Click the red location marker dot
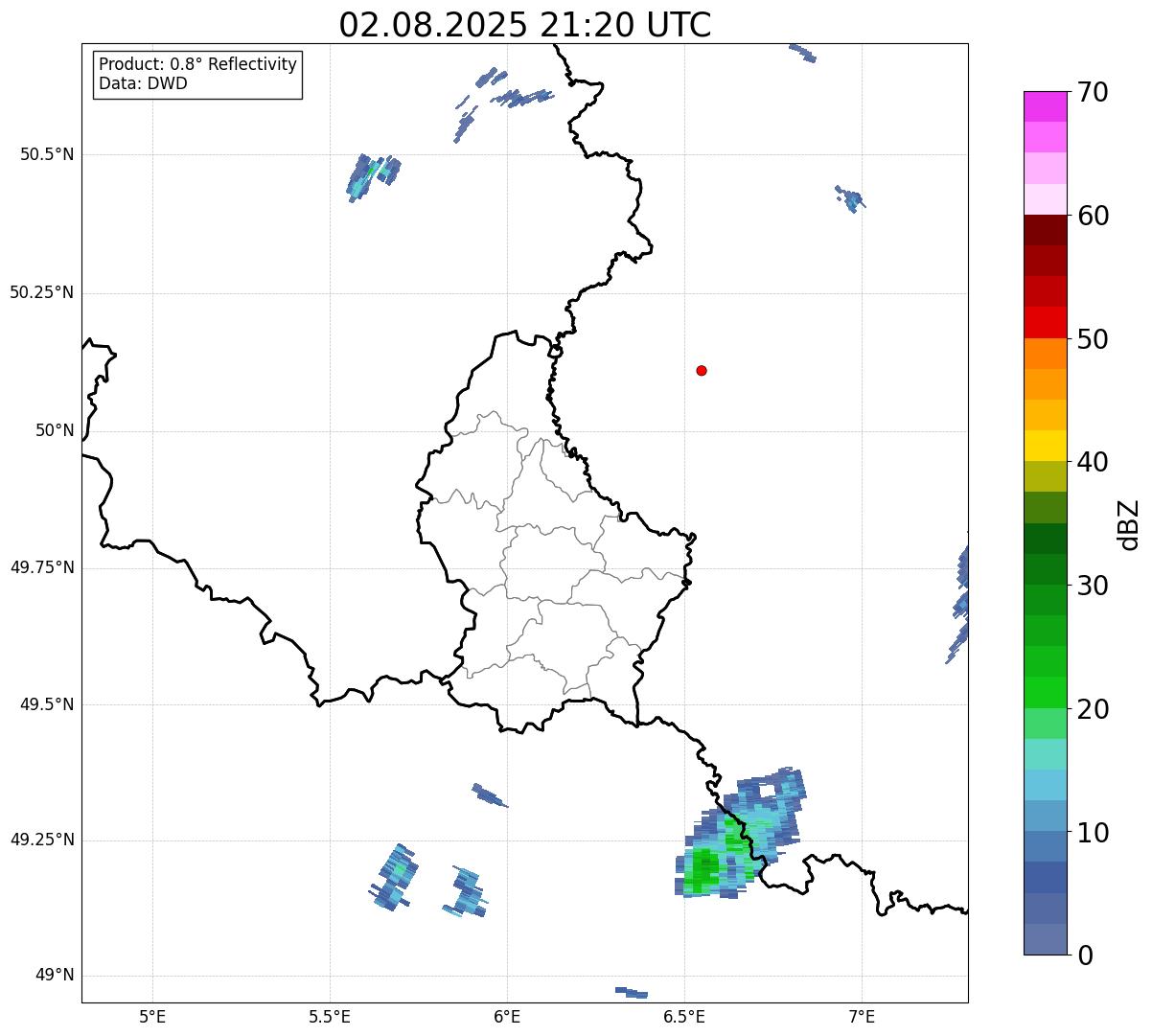Image resolution: width=1152 pixels, height=1036 pixels. click(702, 370)
